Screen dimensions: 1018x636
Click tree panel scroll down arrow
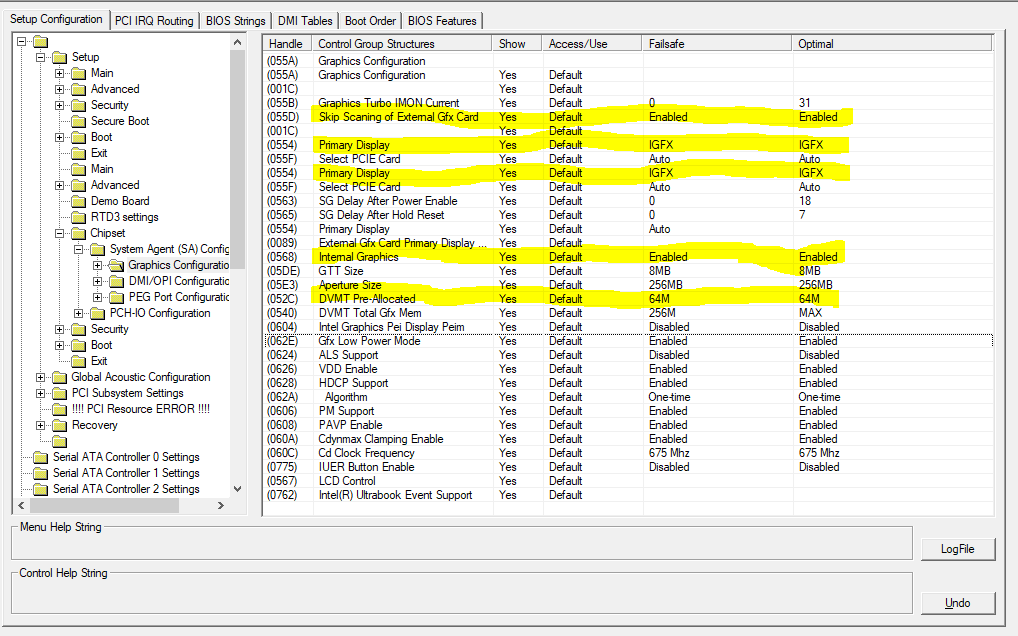coord(237,488)
